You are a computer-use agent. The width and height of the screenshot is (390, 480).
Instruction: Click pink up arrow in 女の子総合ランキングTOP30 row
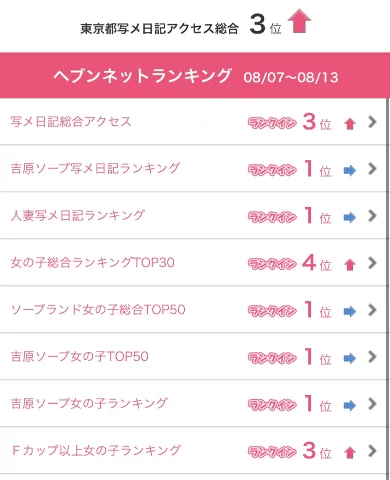coord(350,265)
